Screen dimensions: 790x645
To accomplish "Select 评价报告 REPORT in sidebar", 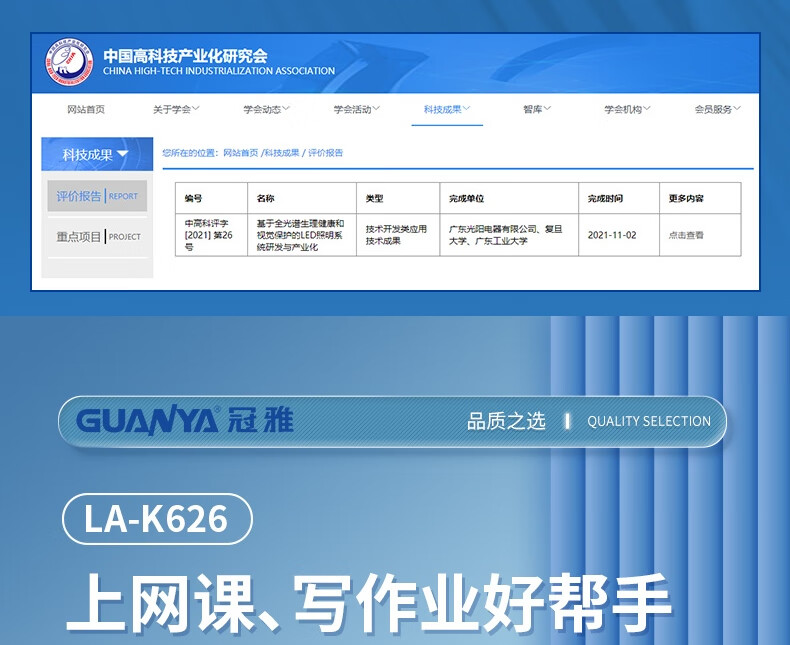I will coord(97,196).
